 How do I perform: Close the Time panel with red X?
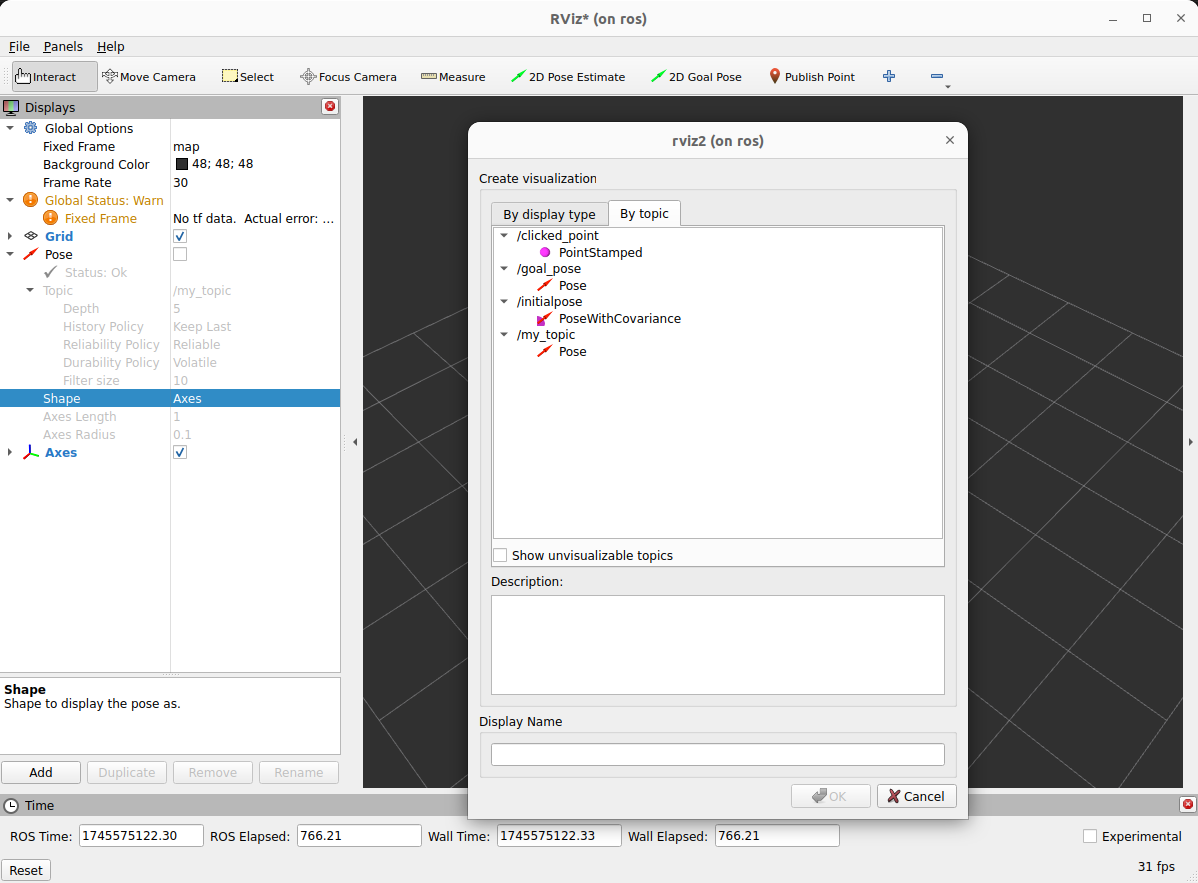coord(1187,804)
